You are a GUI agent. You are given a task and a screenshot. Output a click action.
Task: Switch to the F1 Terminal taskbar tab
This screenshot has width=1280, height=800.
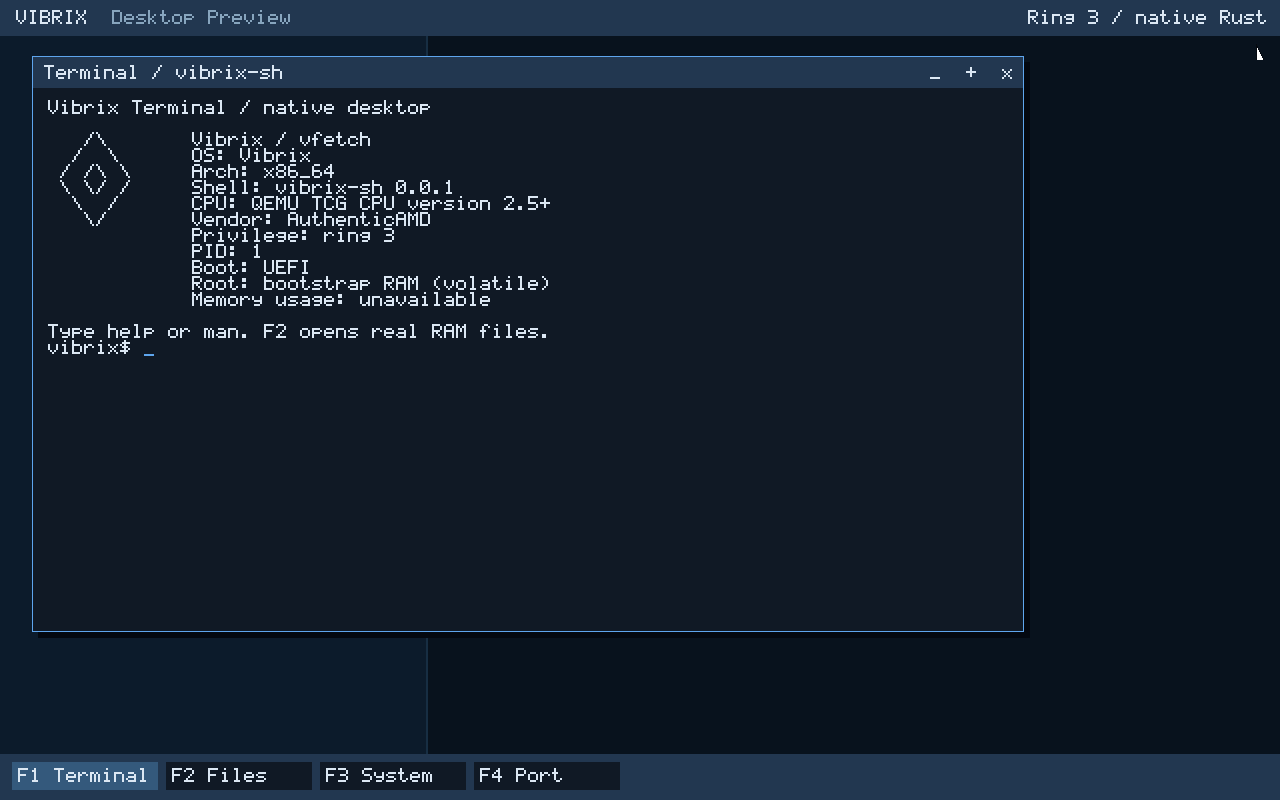coord(85,776)
